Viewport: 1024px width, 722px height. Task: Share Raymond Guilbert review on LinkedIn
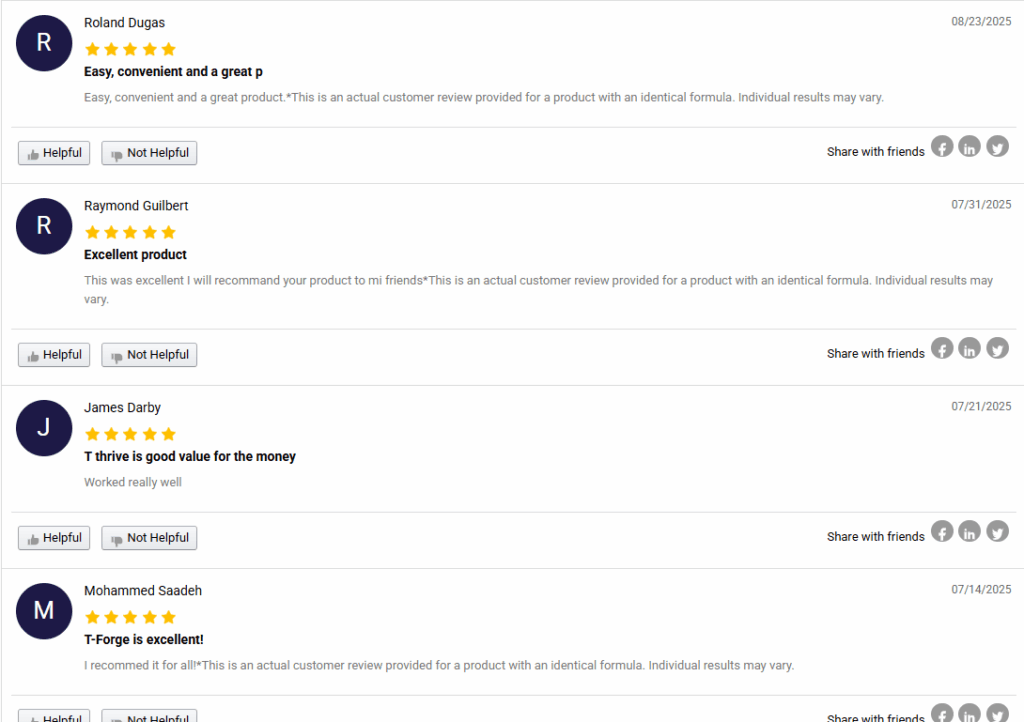tap(970, 348)
